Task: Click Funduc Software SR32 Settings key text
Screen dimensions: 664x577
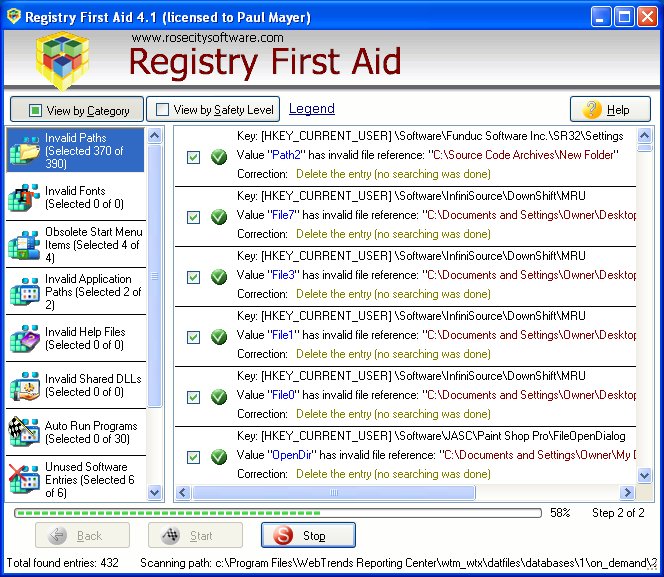Action: pyautogui.click(x=430, y=136)
